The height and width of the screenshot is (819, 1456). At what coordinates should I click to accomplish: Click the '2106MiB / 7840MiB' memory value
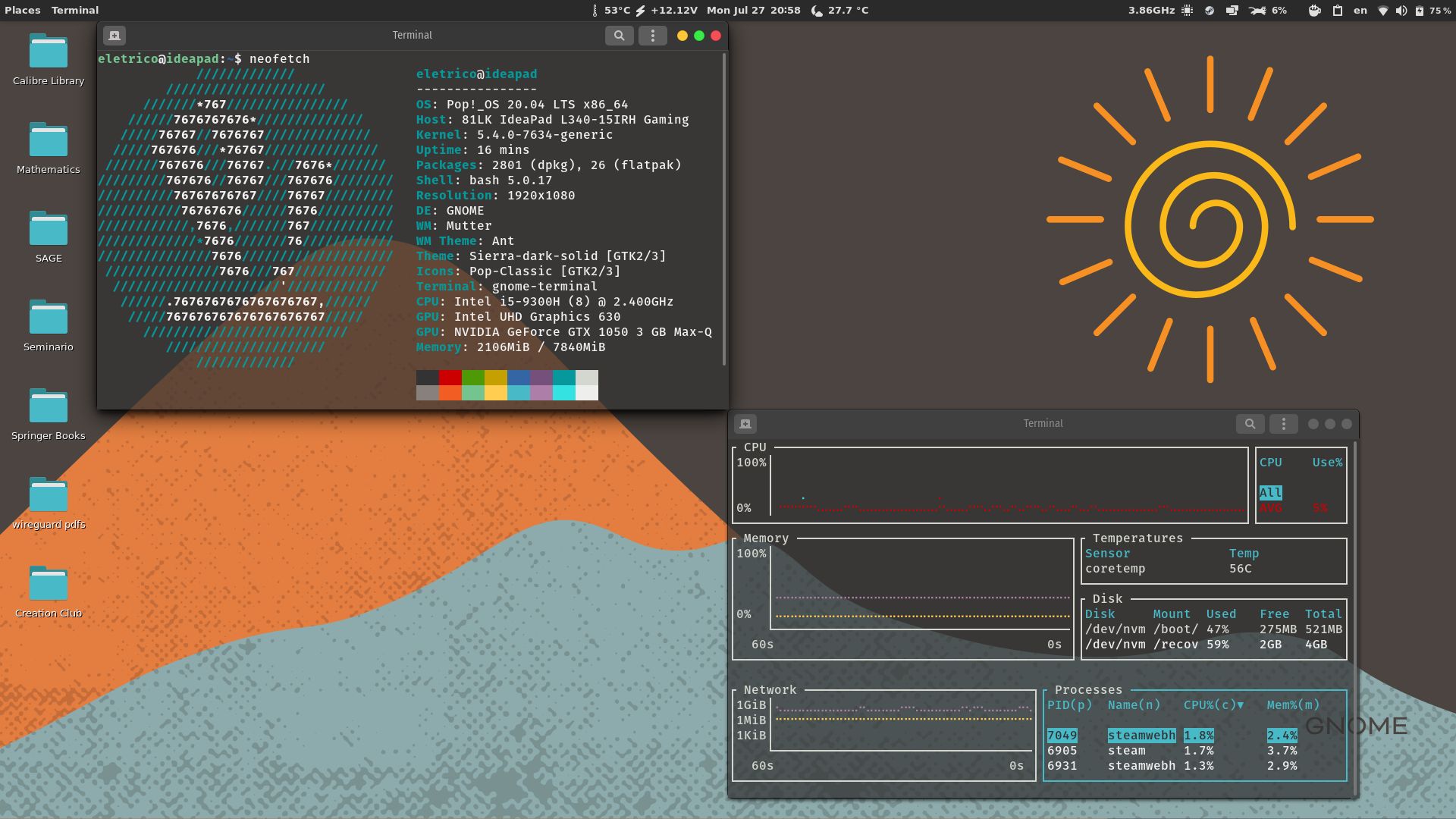[x=541, y=347]
